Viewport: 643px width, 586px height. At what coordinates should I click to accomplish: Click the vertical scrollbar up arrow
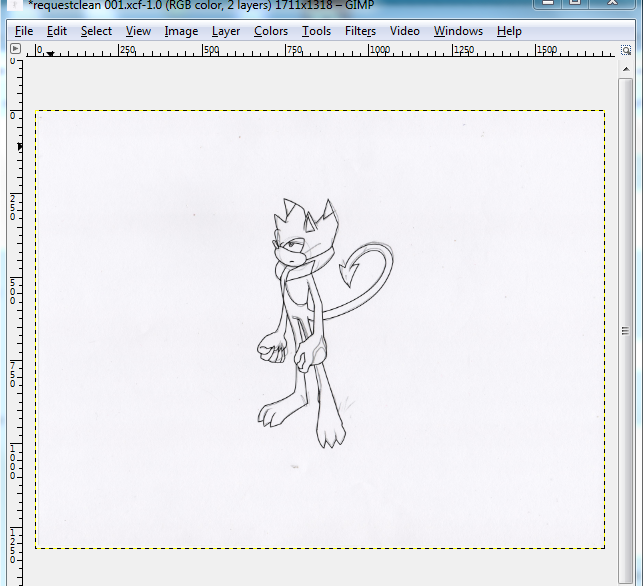(626, 69)
